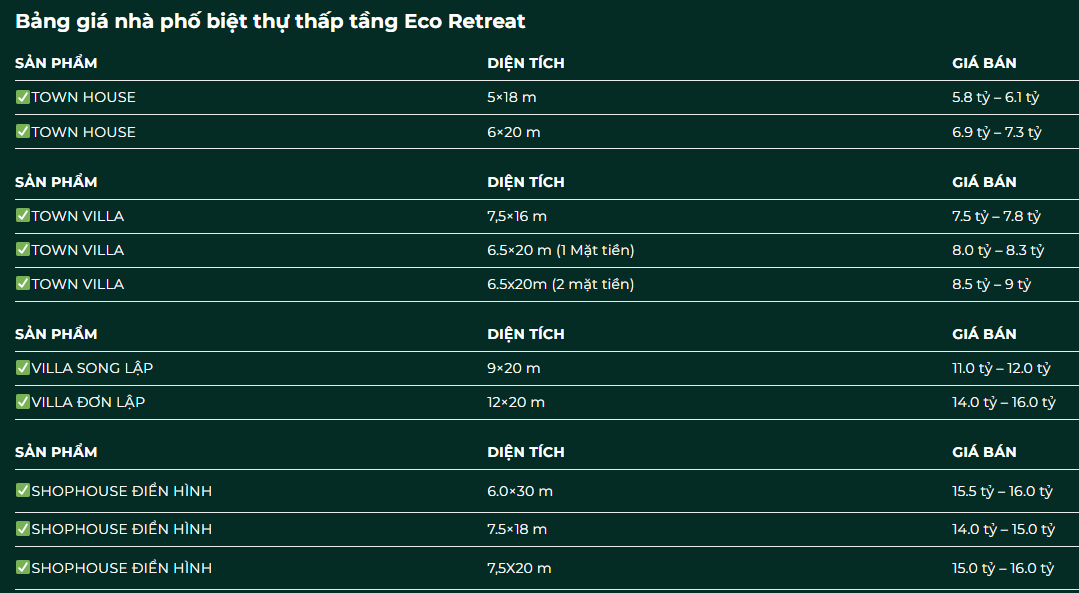This screenshot has width=1079, height=593.
Task: Click the 12×20 m area cell
Action: pyautogui.click(x=516, y=402)
